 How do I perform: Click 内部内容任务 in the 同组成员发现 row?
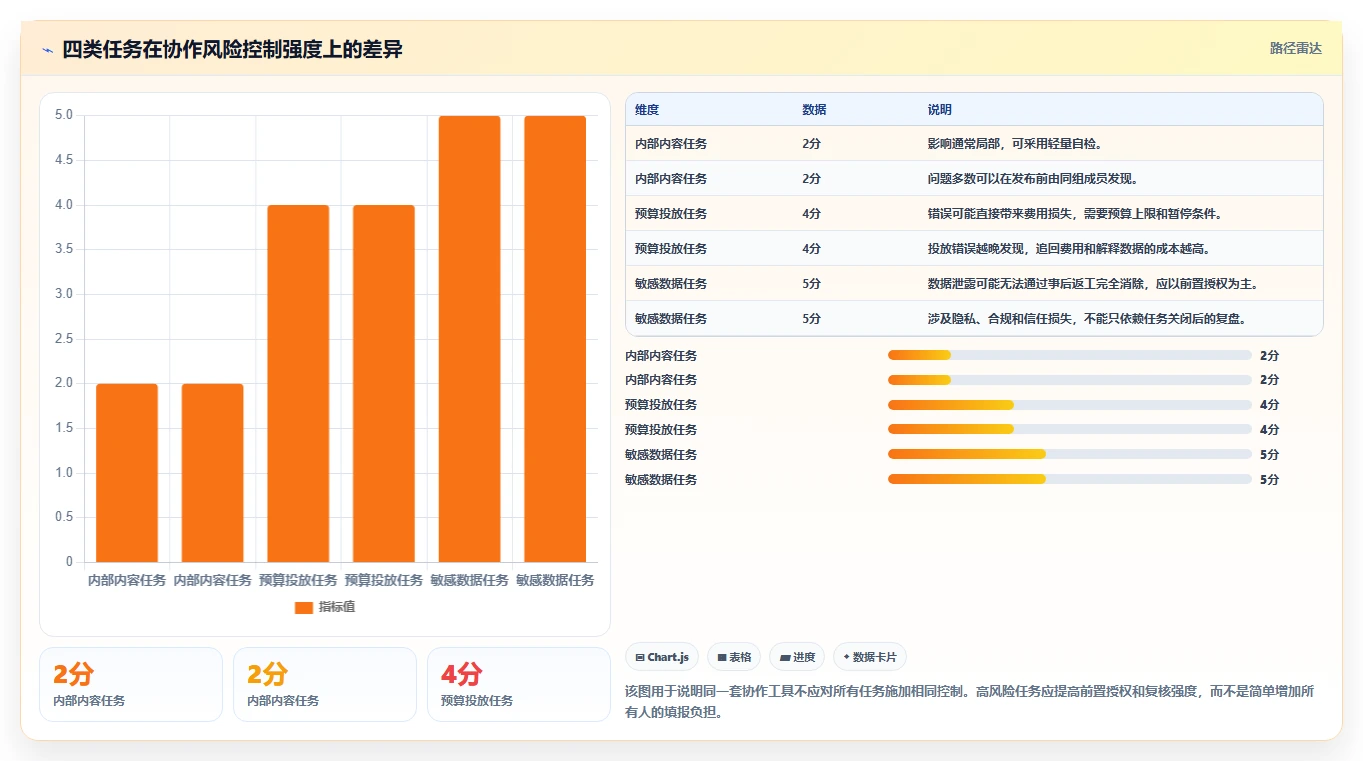point(671,179)
